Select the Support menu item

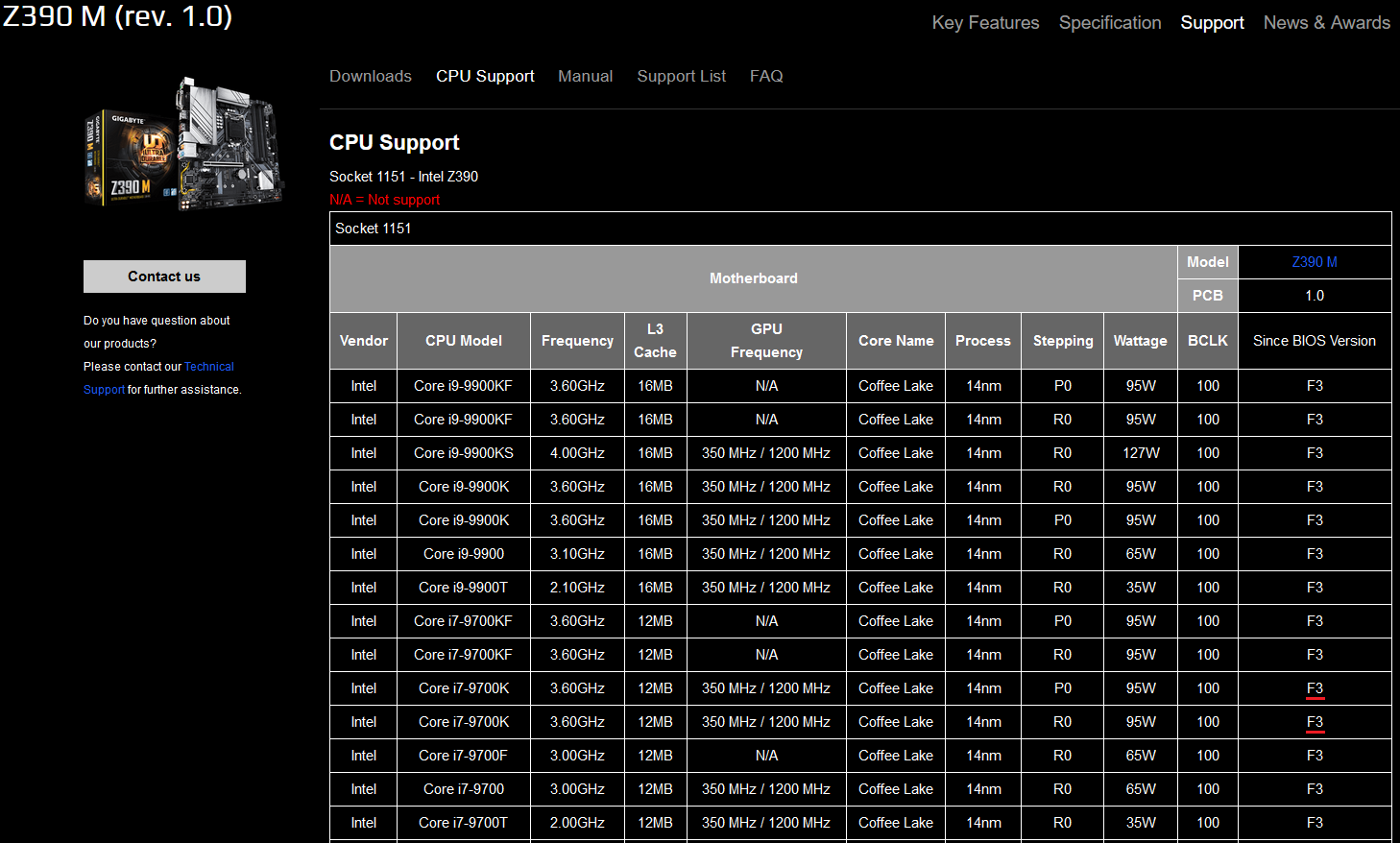(x=1212, y=23)
